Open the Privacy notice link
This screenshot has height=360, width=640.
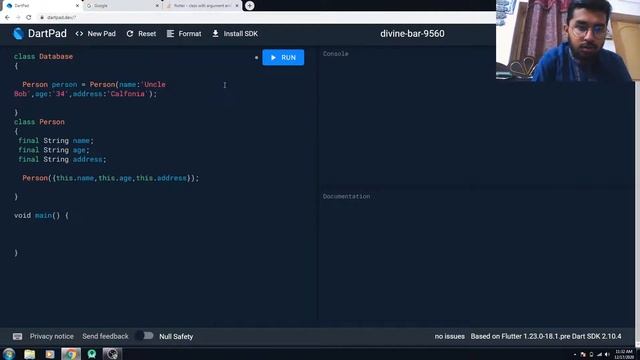coord(52,336)
